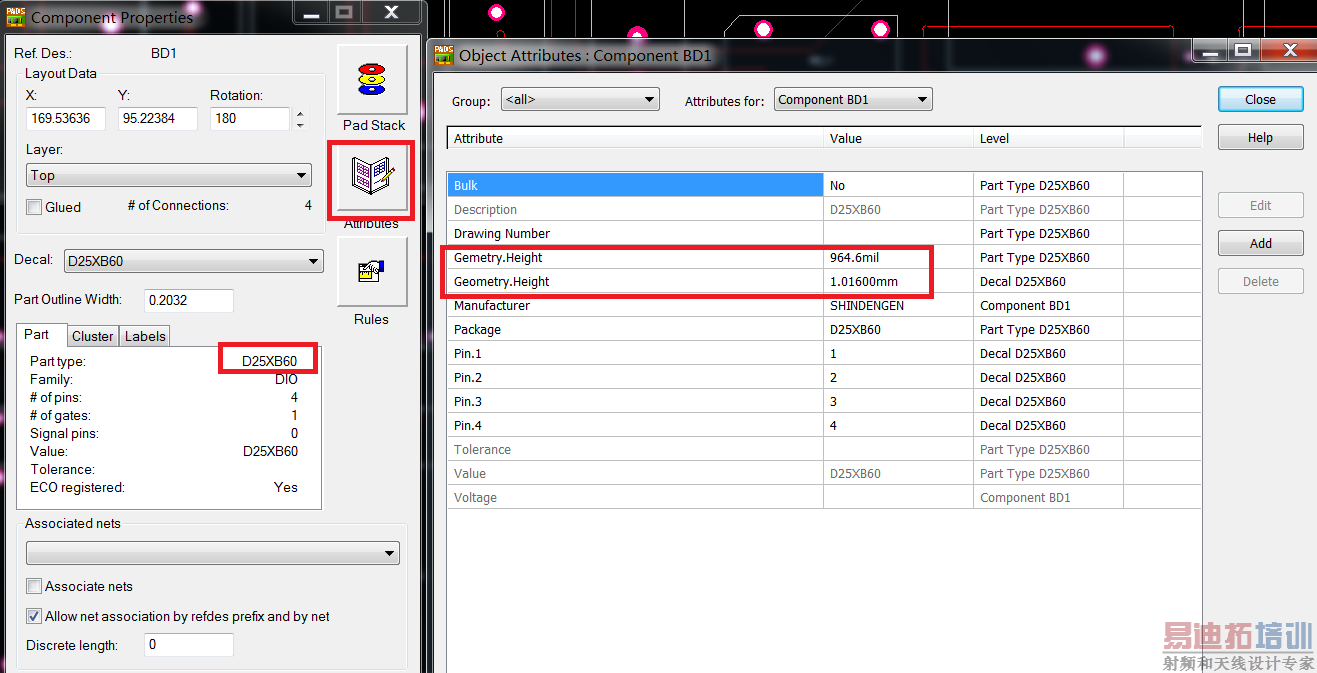Enable the Associate nets checkbox
The height and width of the screenshot is (673, 1317).
click(x=34, y=586)
